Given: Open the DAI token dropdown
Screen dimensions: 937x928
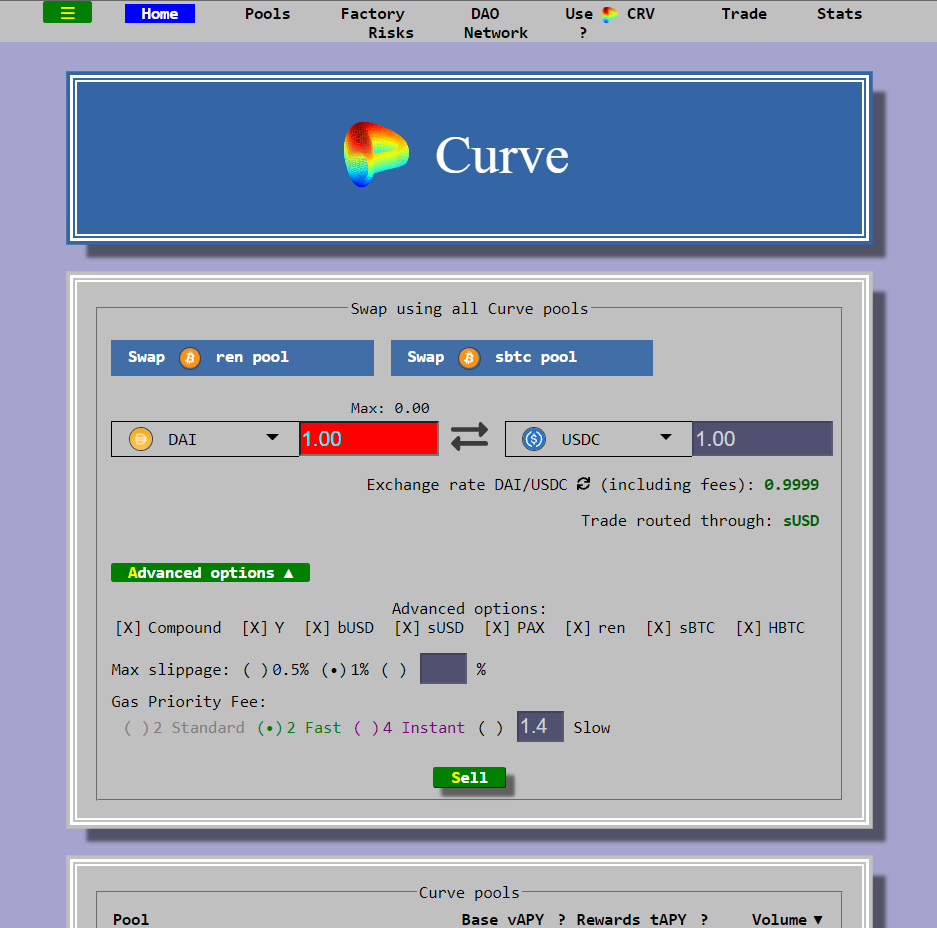Looking at the screenshot, I should click(x=205, y=439).
